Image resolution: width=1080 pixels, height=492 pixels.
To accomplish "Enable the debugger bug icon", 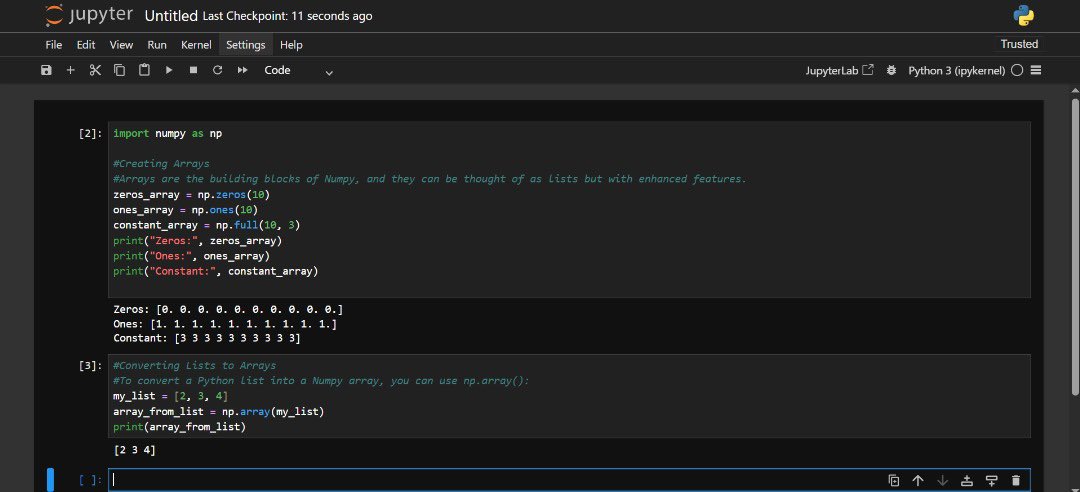I will (x=891, y=70).
